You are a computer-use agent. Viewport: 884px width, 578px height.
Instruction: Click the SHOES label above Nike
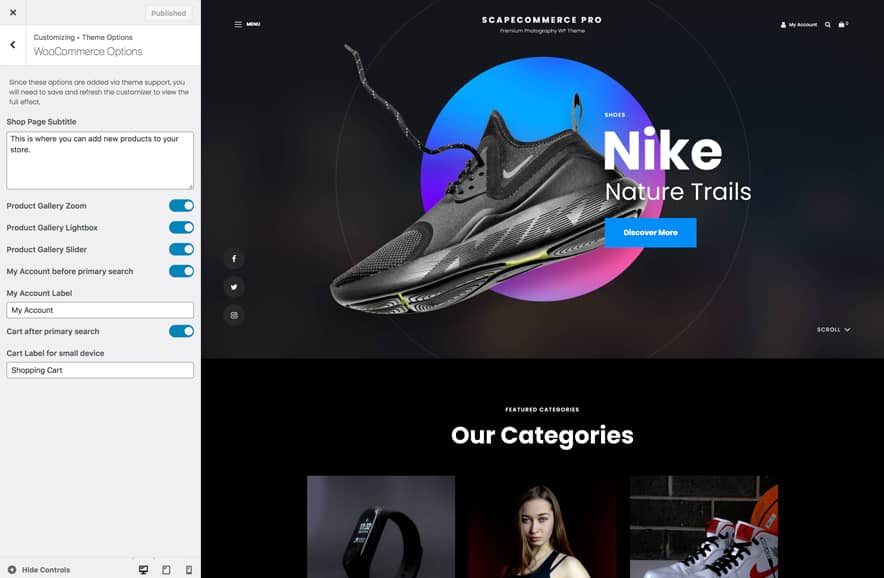pyautogui.click(x=615, y=115)
